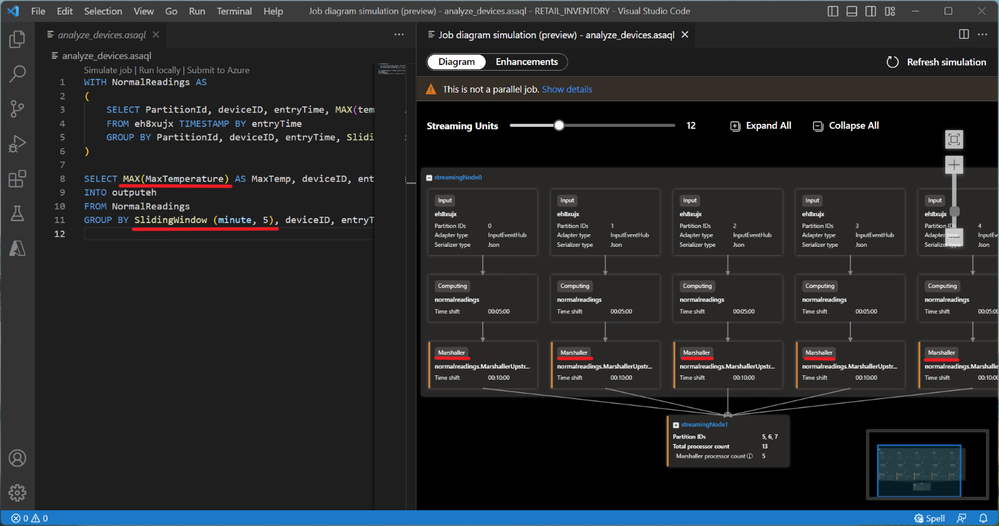Click Collapse All in diagram toolbar
The image size is (999, 526).
(x=846, y=125)
